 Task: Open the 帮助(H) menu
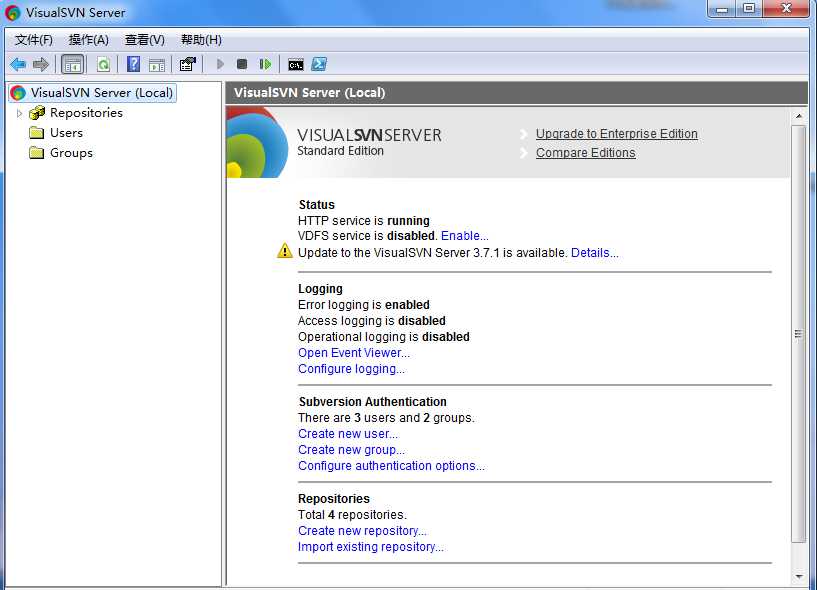(201, 40)
